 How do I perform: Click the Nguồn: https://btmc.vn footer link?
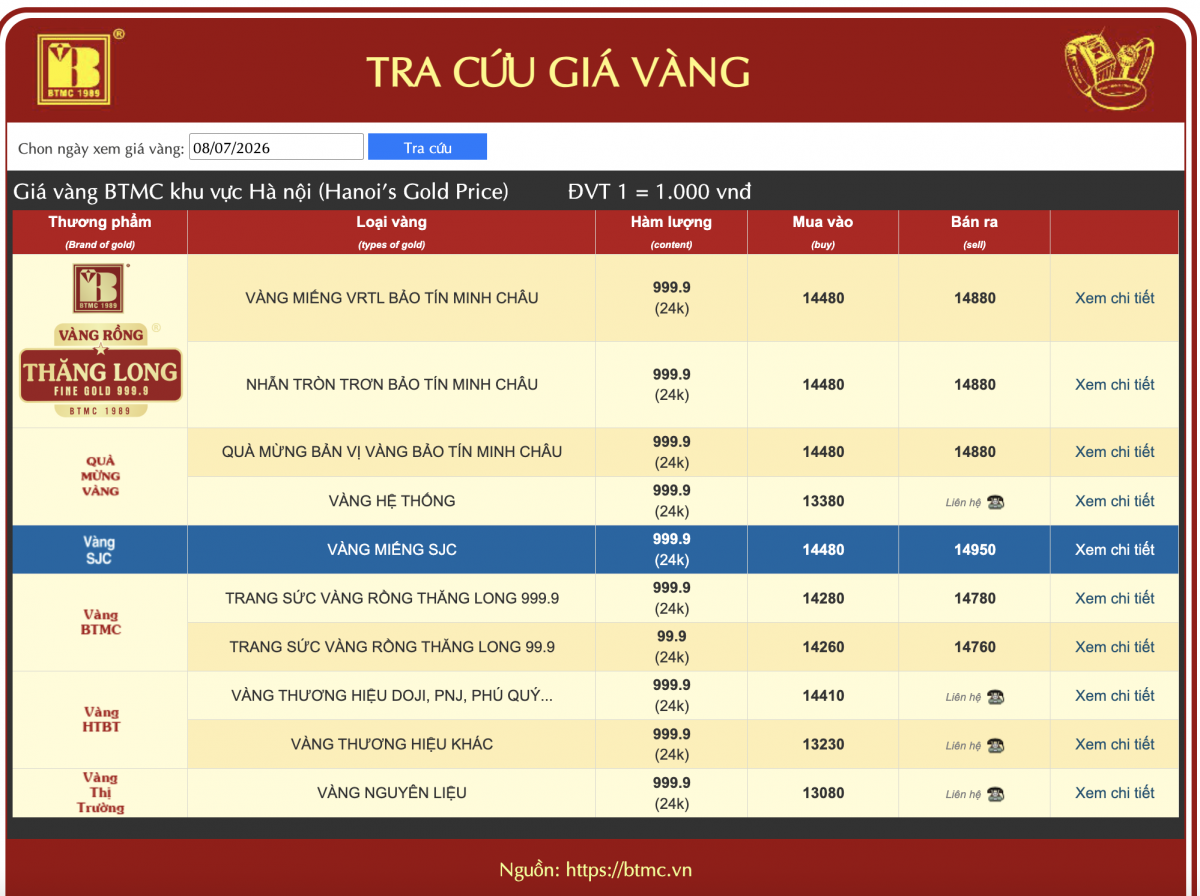(x=595, y=870)
